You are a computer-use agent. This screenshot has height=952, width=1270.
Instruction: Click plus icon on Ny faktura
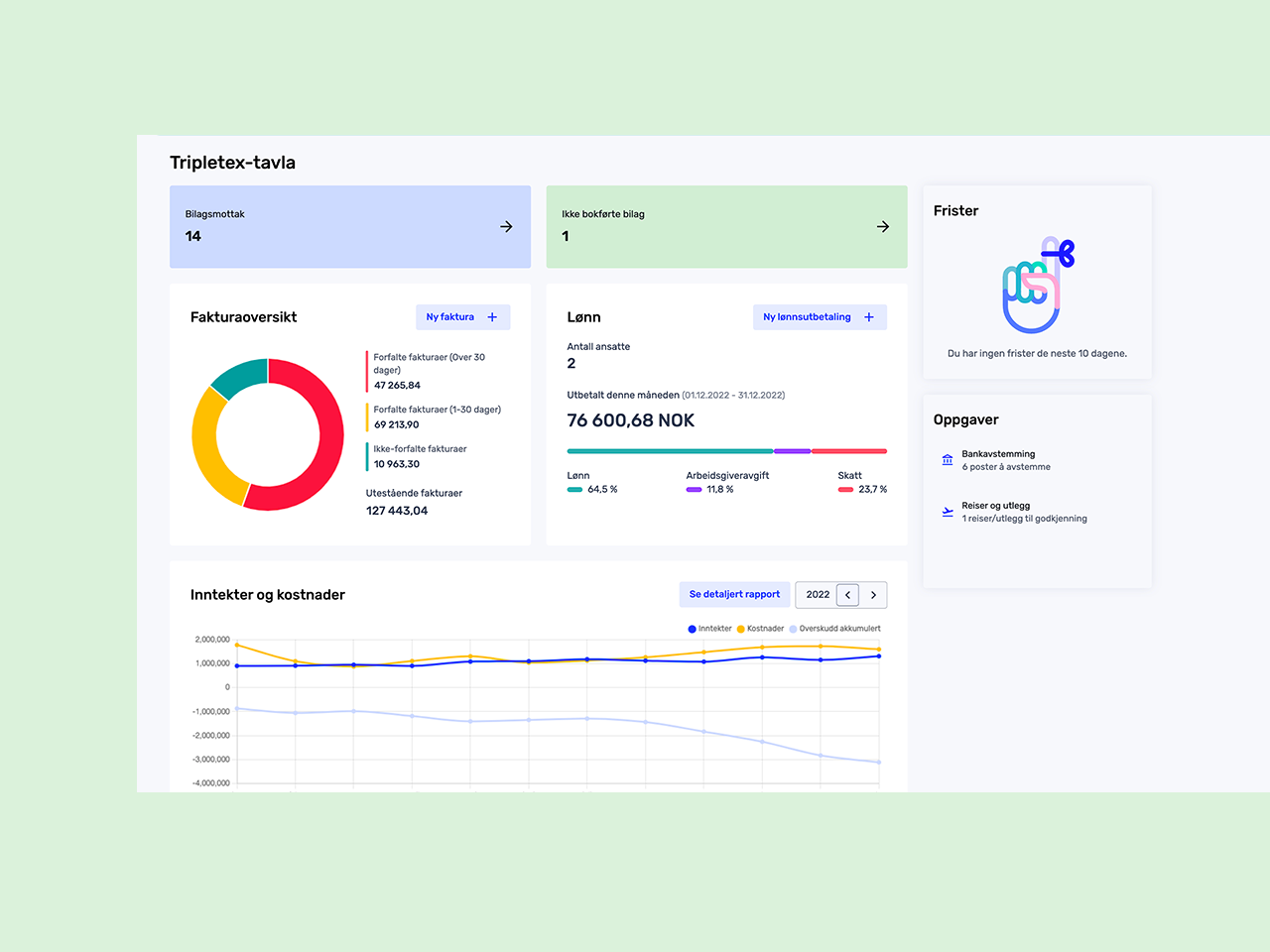click(492, 317)
